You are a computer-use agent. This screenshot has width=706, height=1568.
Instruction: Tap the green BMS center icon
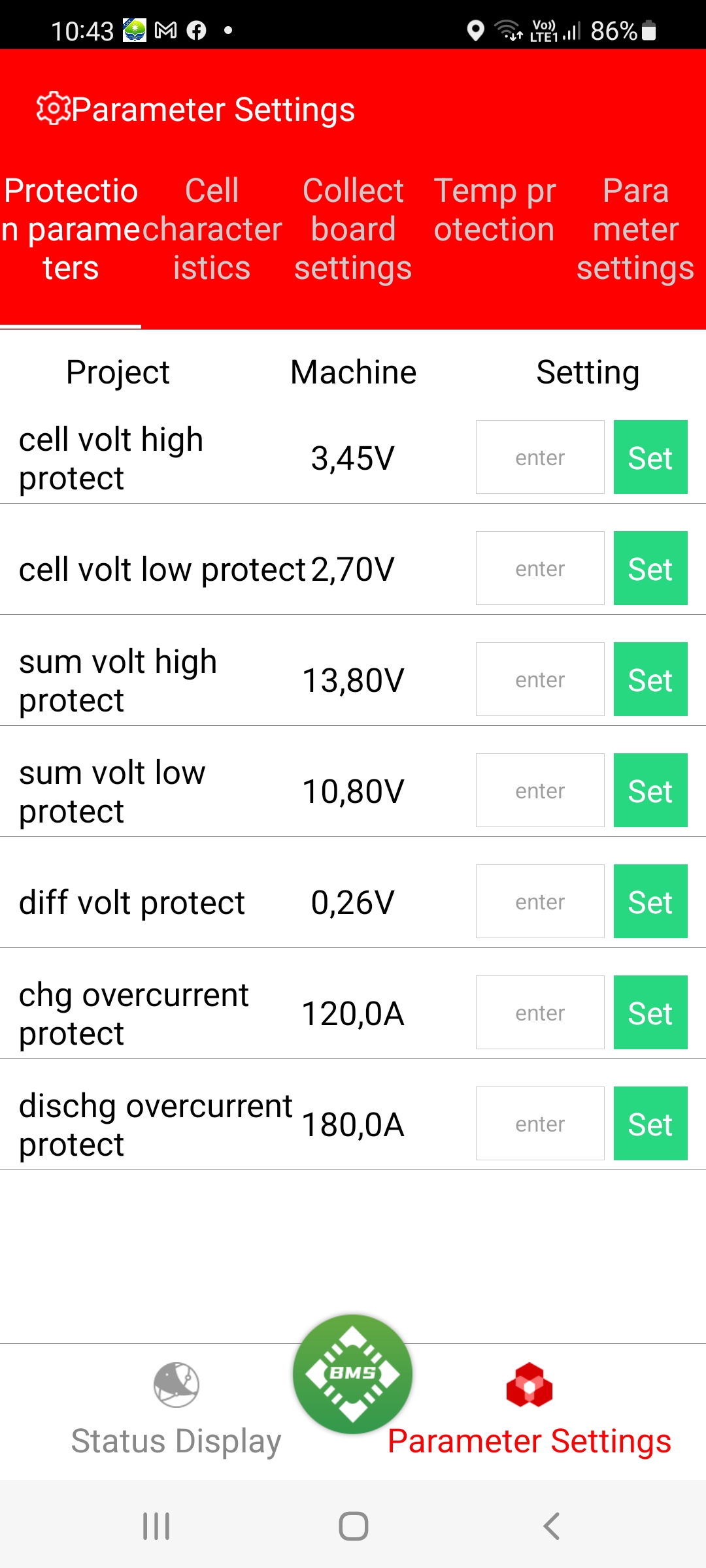(353, 1373)
